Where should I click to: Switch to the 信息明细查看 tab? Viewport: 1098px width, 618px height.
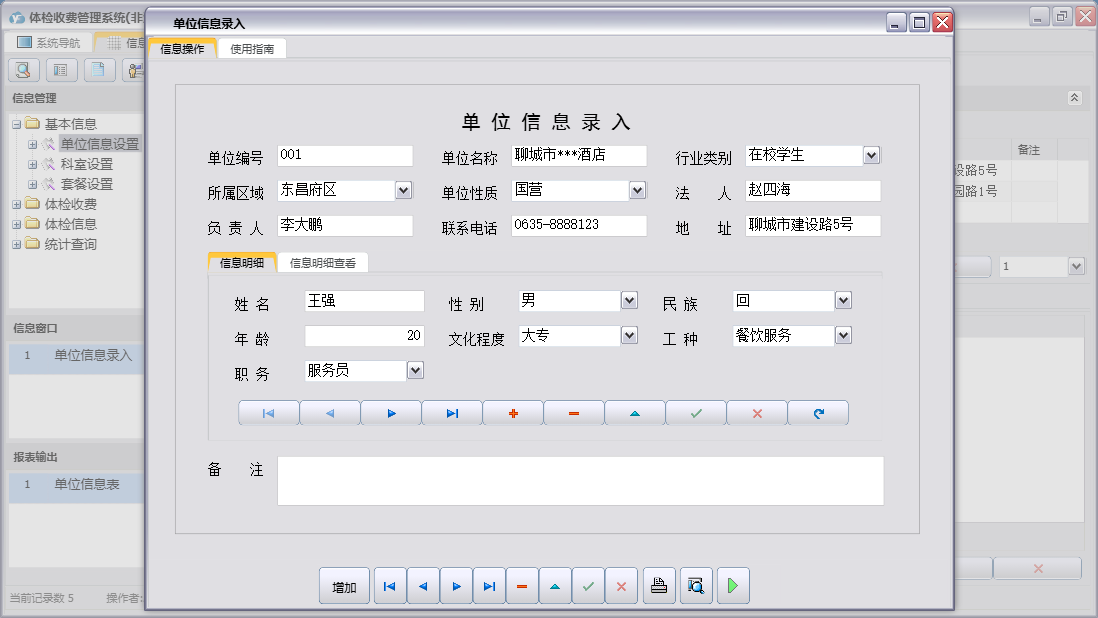click(x=322, y=263)
